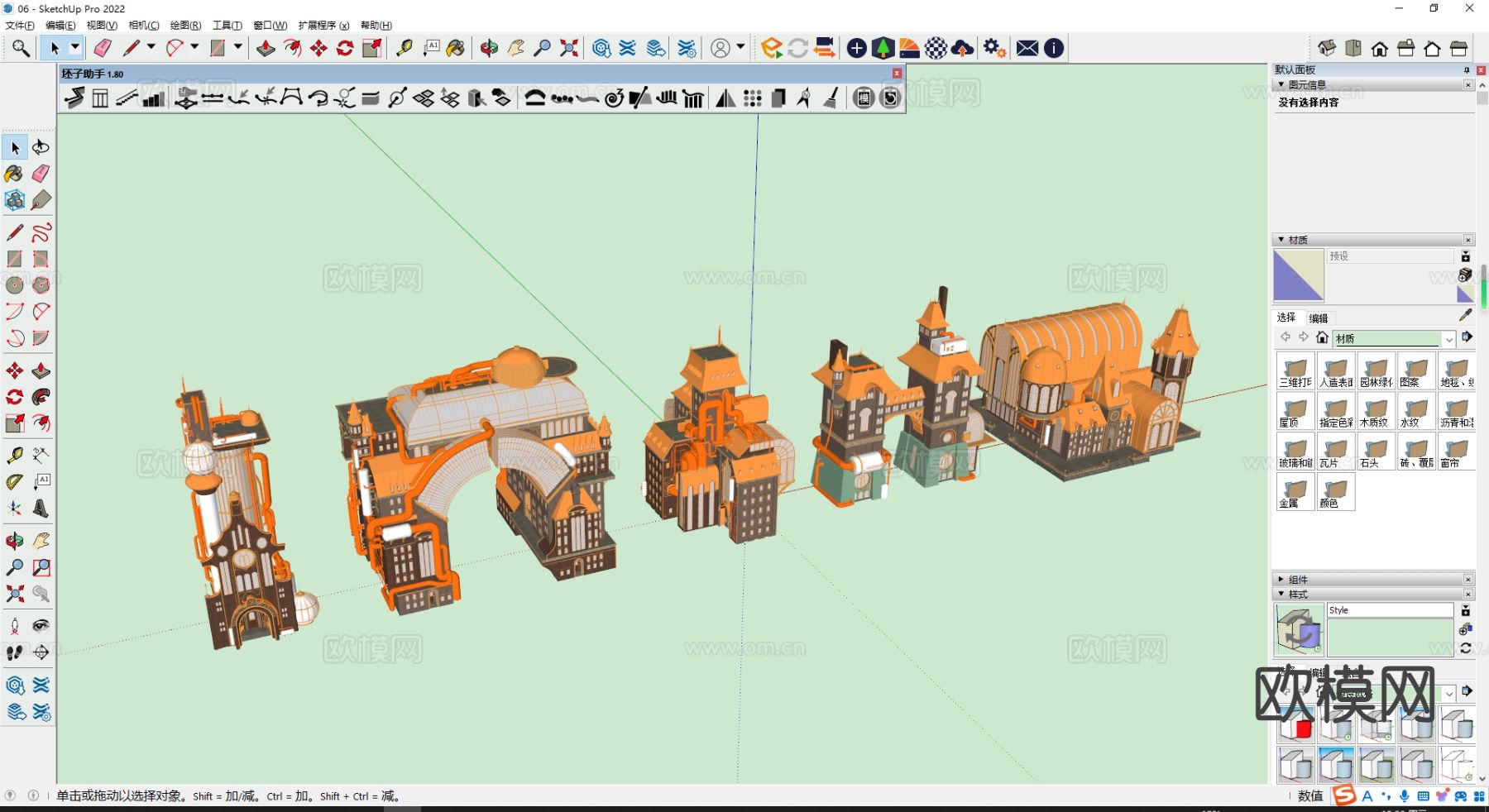The height and width of the screenshot is (812, 1489).
Task: Click the current material preview swatch
Action: [1298, 275]
